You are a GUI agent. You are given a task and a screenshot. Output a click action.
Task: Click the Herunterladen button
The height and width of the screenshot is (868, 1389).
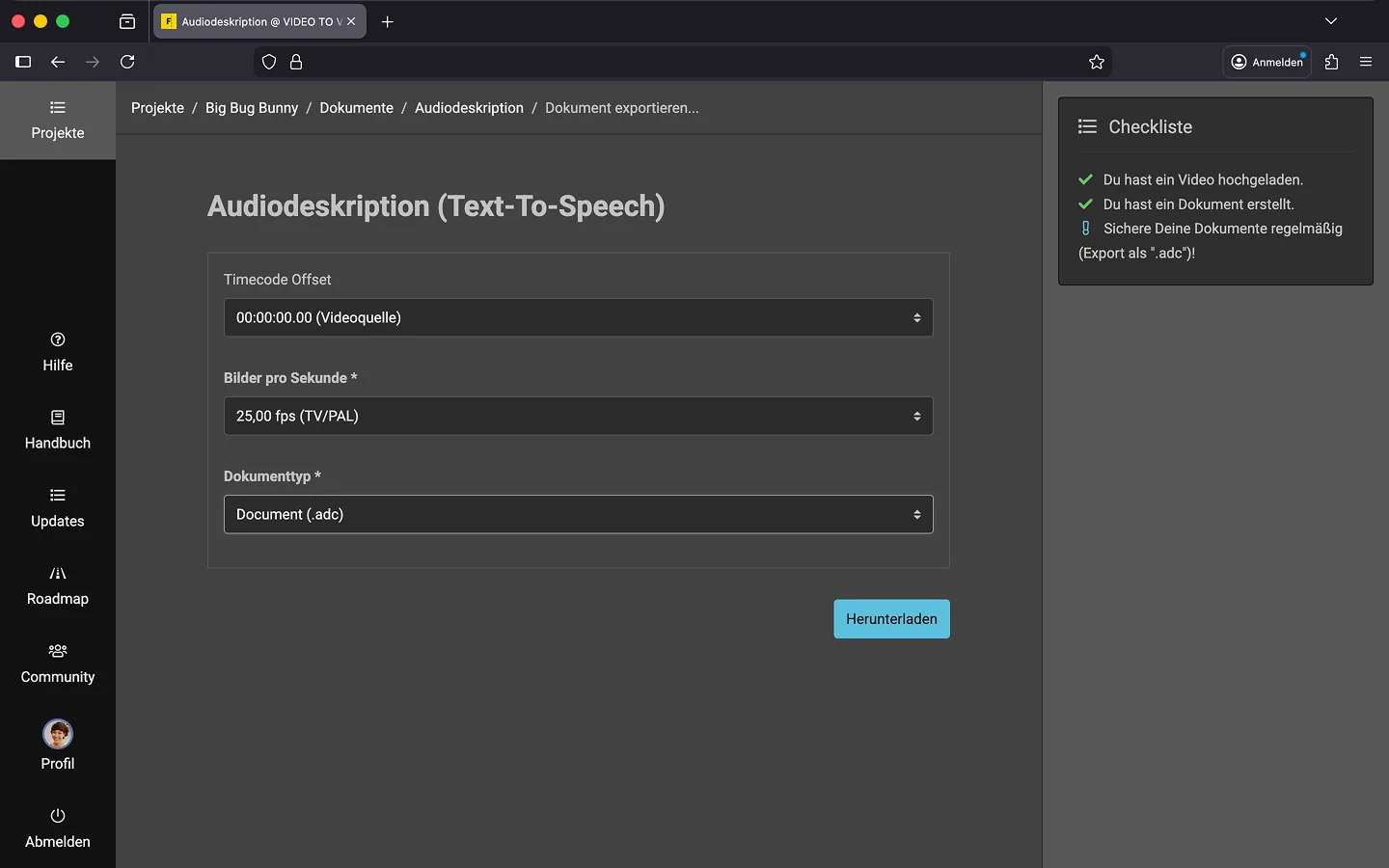tap(891, 619)
